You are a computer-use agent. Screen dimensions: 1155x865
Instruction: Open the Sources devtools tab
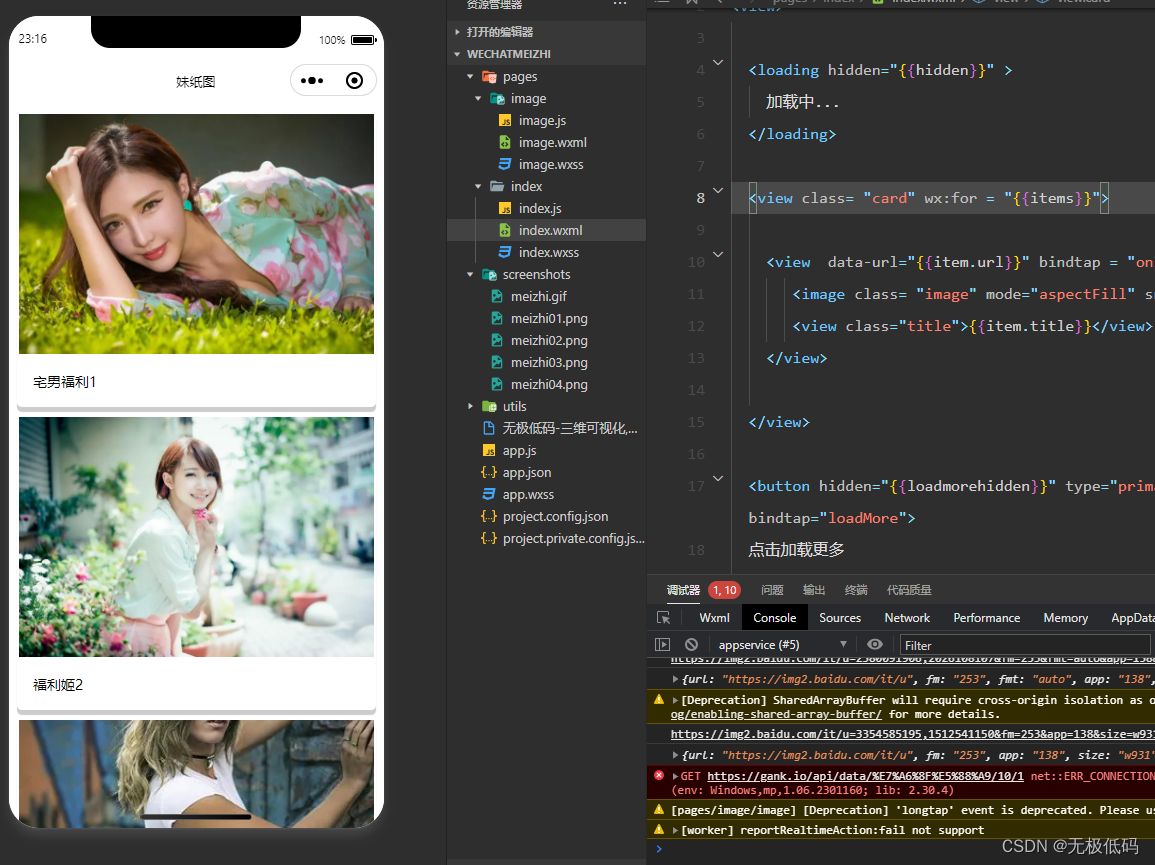[x=840, y=617]
